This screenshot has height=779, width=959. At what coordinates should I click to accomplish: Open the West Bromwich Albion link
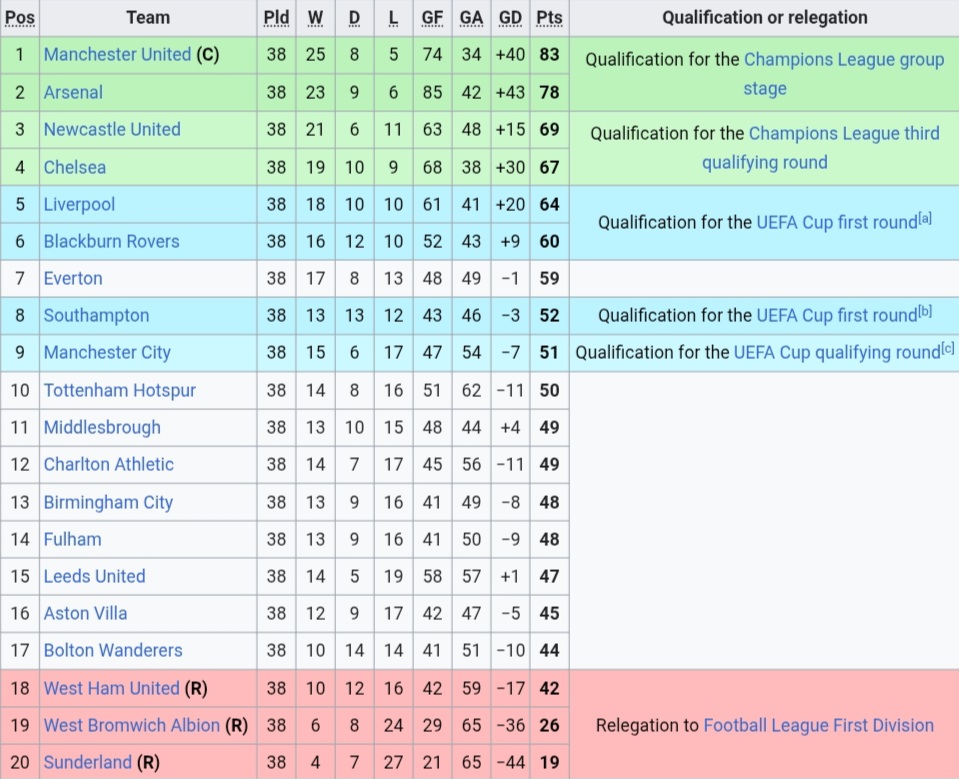[131, 725]
